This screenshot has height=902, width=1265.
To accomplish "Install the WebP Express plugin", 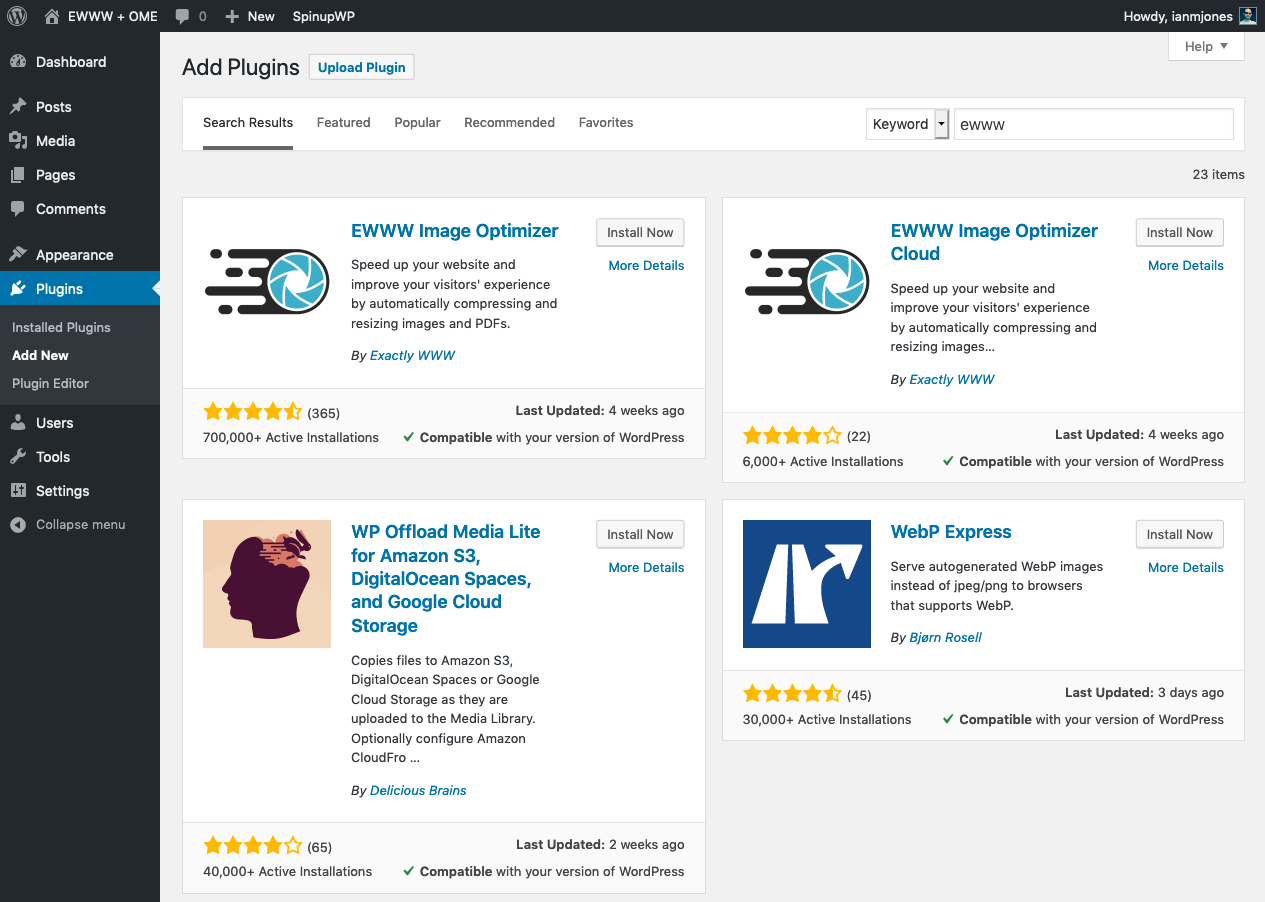I will [x=1180, y=534].
